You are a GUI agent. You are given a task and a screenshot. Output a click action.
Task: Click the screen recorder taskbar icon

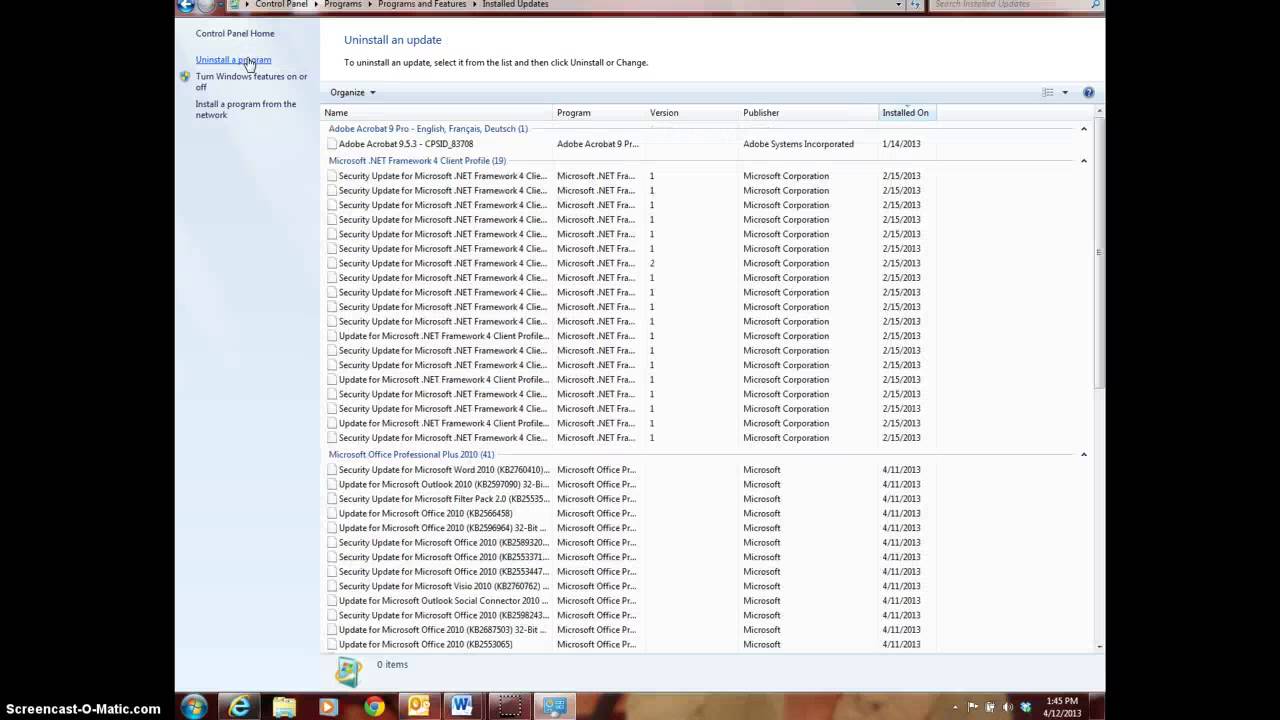(x=510, y=707)
